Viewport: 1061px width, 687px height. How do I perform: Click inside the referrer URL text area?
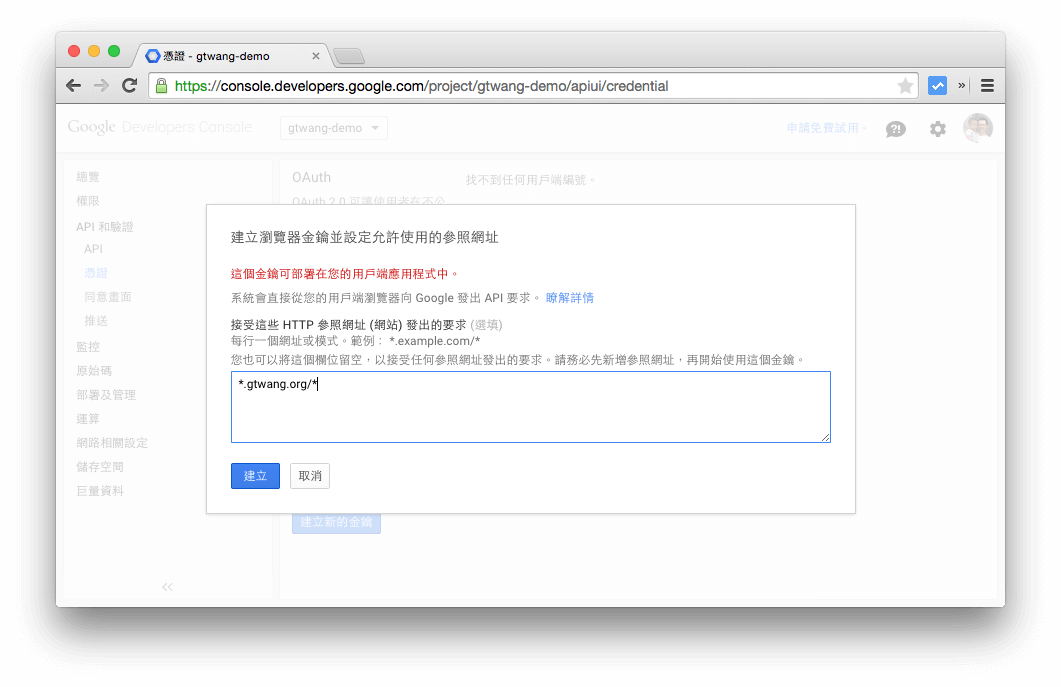point(530,405)
